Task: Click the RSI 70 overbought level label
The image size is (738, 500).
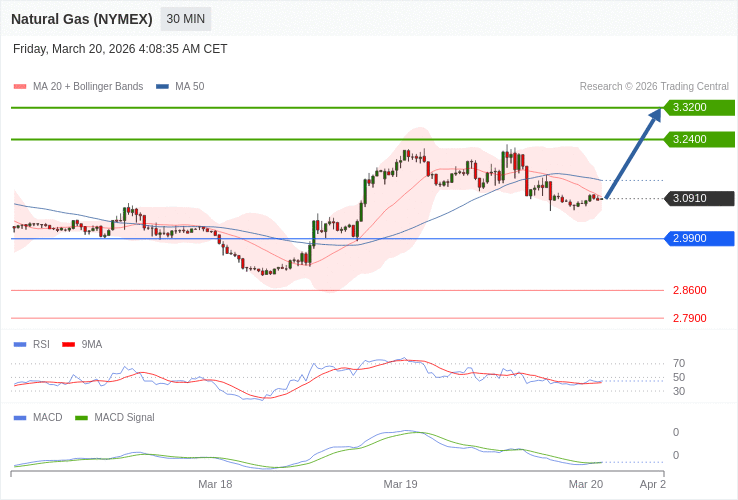Action: coord(679,363)
